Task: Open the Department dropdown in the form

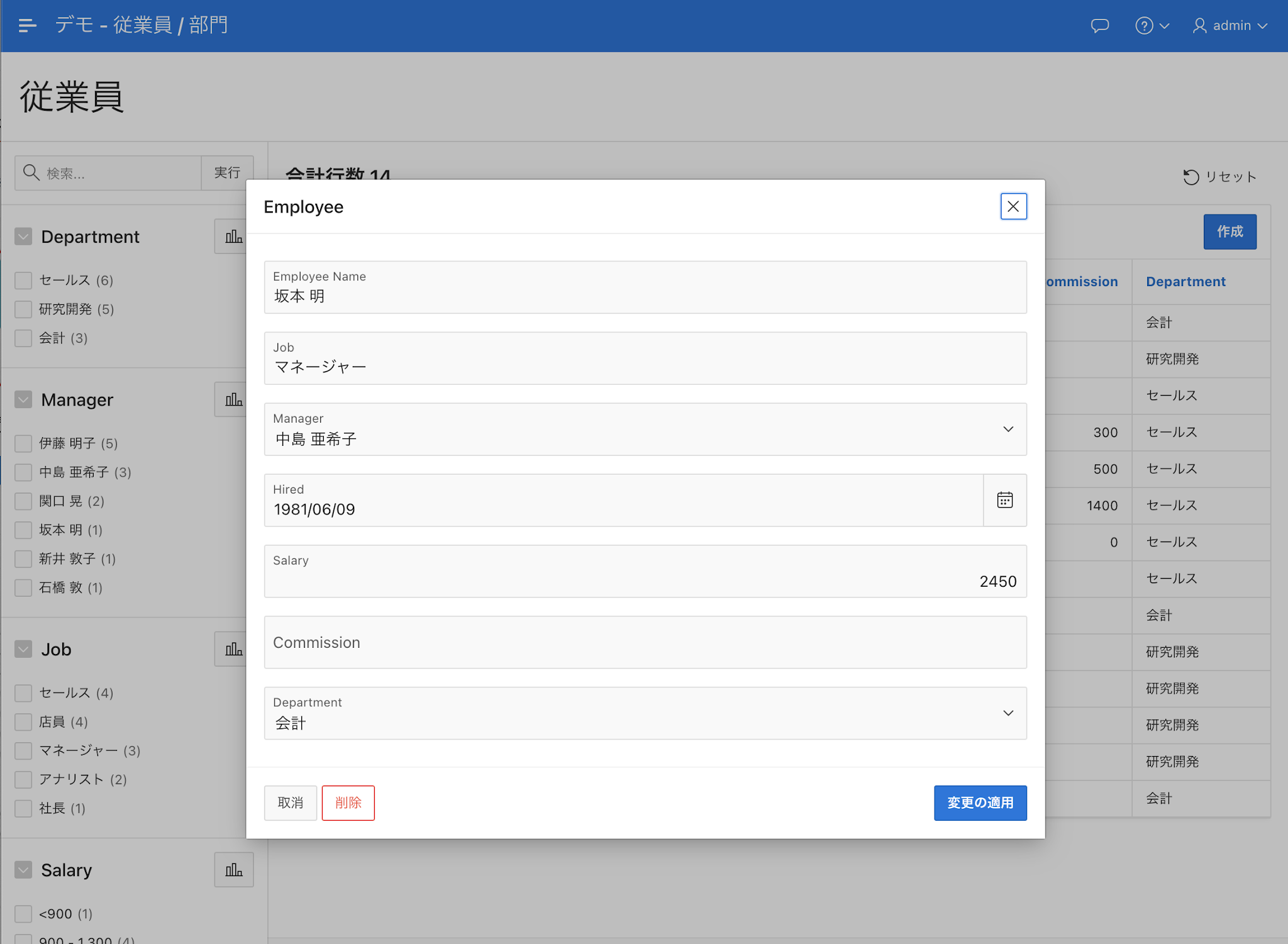Action: coord(1008,713)
